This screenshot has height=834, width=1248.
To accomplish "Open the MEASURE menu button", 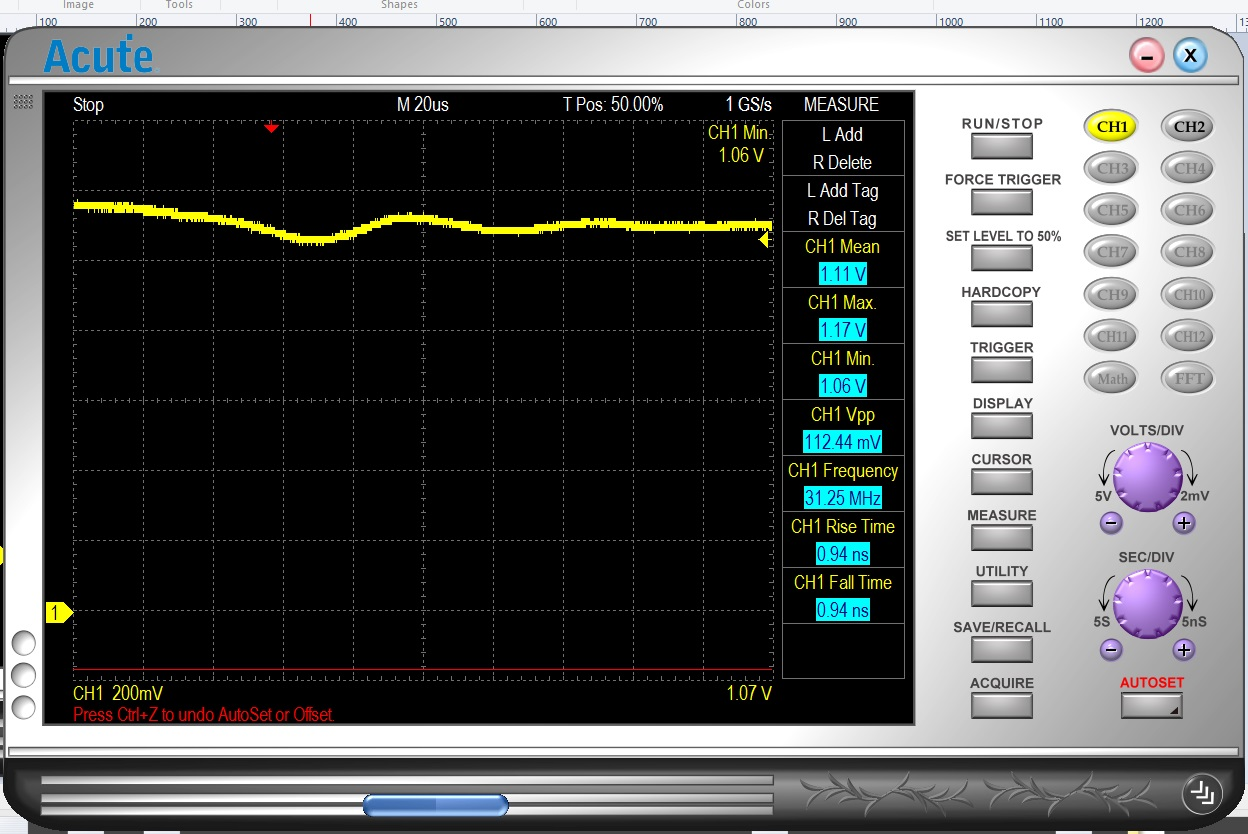I will coord(1002,538).
